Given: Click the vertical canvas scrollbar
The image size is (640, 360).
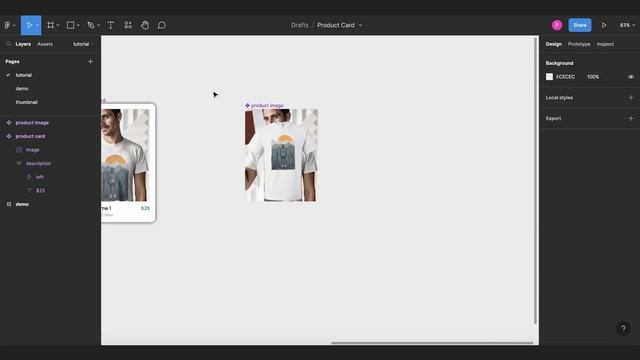Looking at the screenshot, I should click(535, 181).
